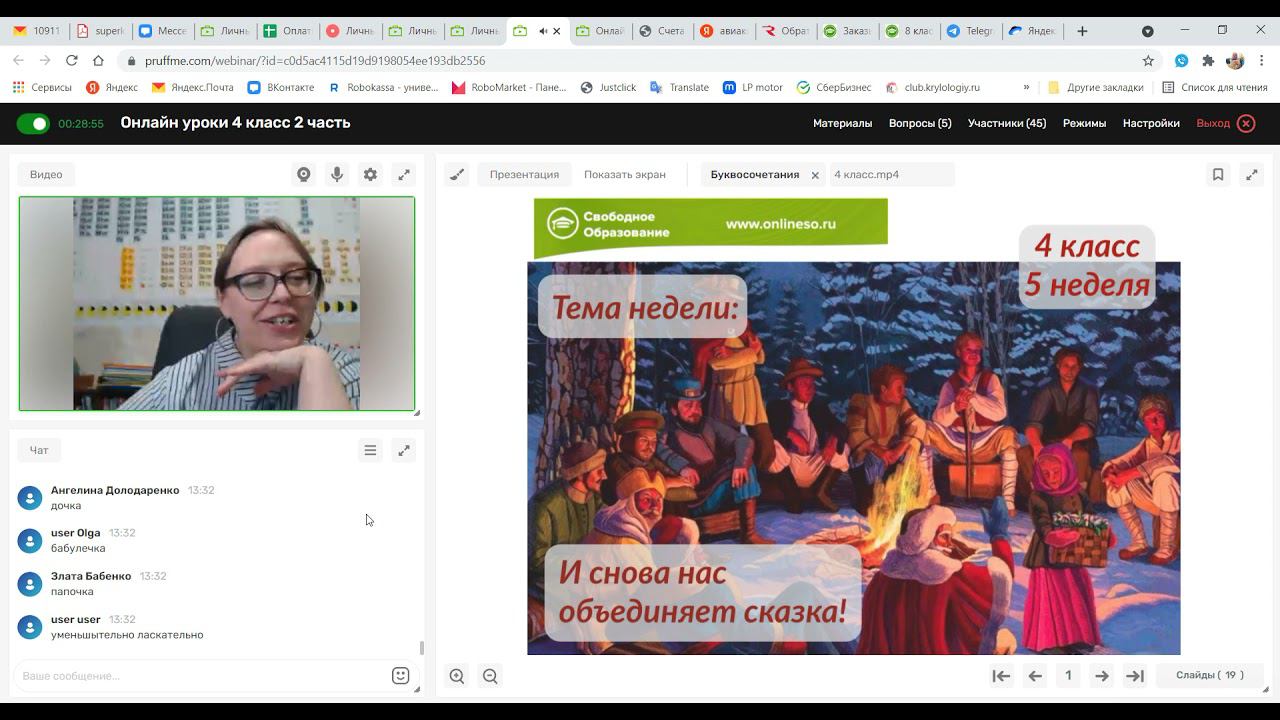Viewport: 1280px width, 720px height.
Task: Switch to the Презентация tab
Action: point(524,174)
